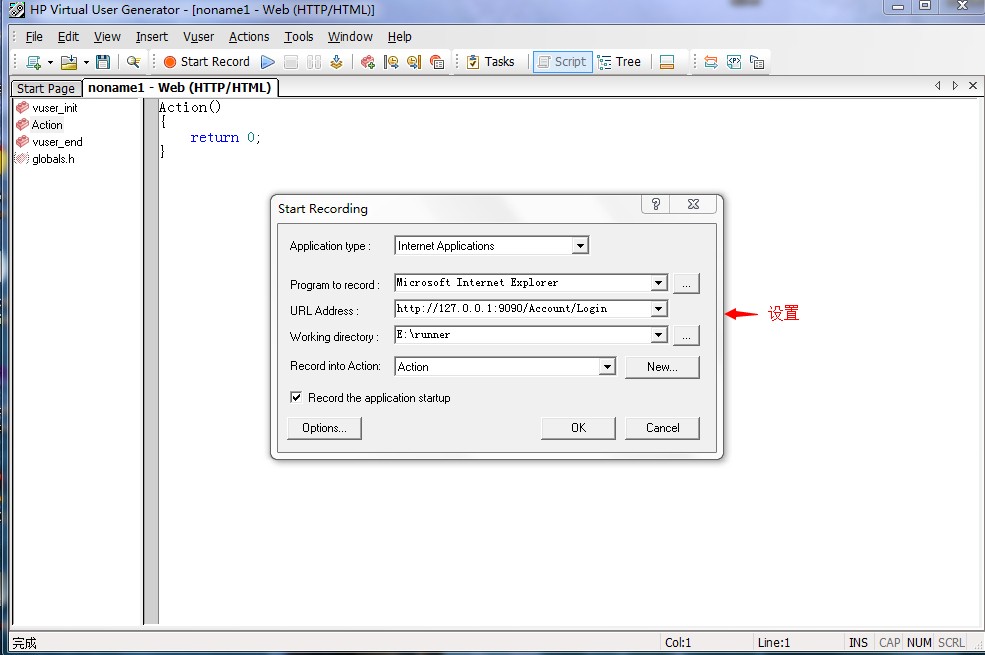
Task: Open the Insert menu
Action: [152, 37]
